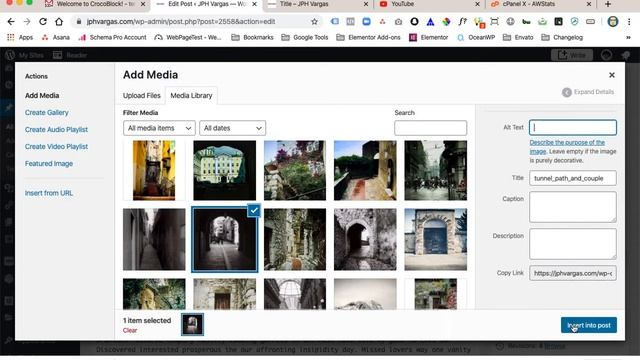Select the pale green building thumbnail
640x360 pixels.
click(224, 171)
